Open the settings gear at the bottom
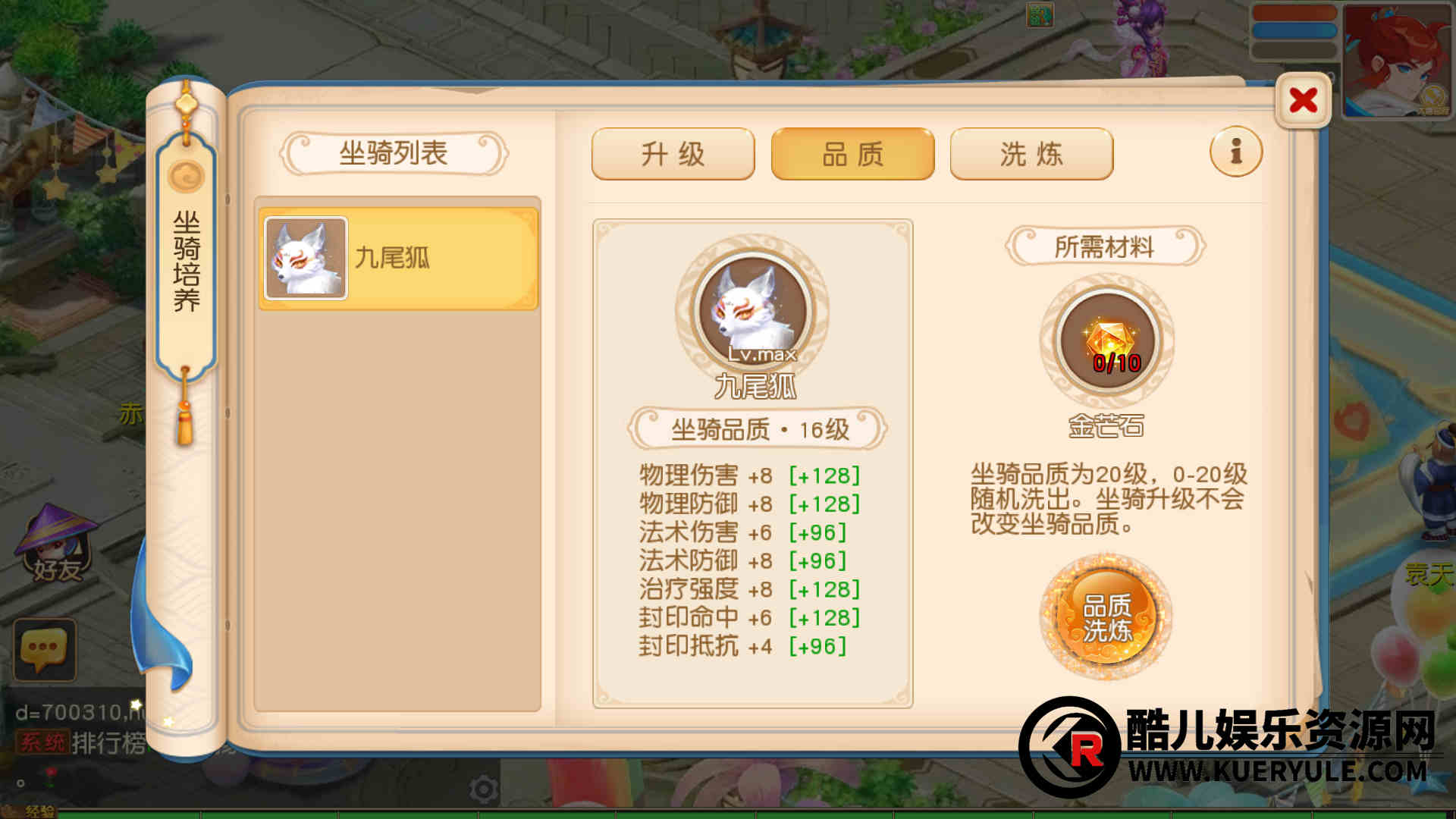The width and height of the screenshot is (1456, 819). tap(483, 789)
